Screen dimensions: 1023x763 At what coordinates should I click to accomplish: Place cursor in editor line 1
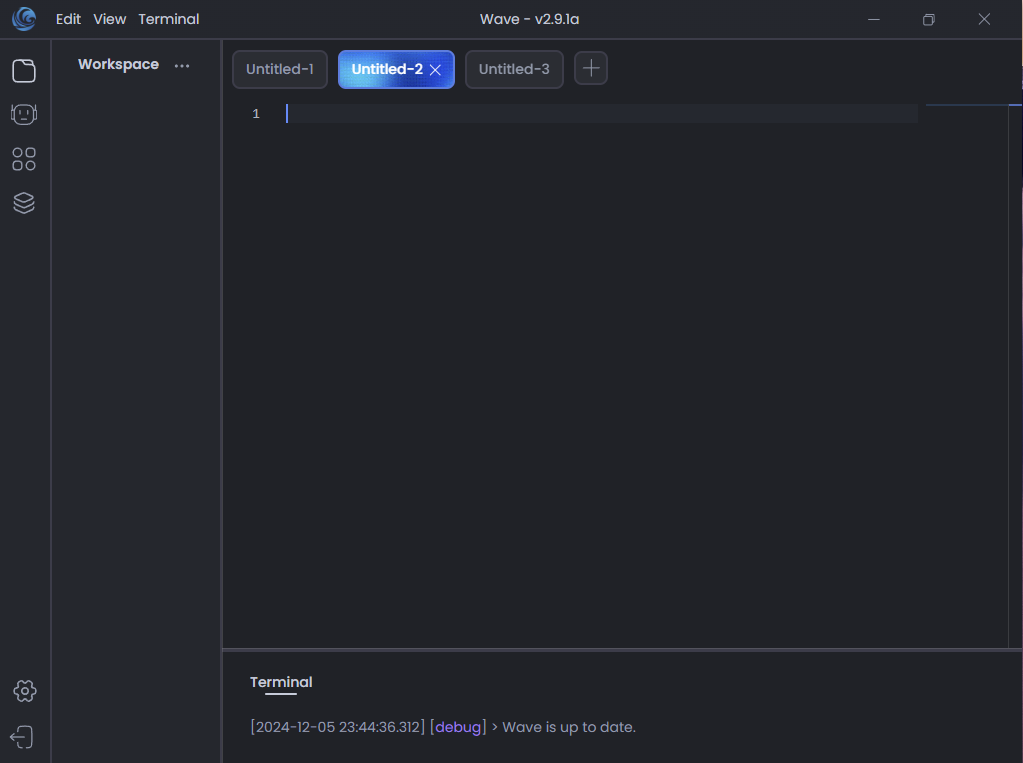pos(600,114)
